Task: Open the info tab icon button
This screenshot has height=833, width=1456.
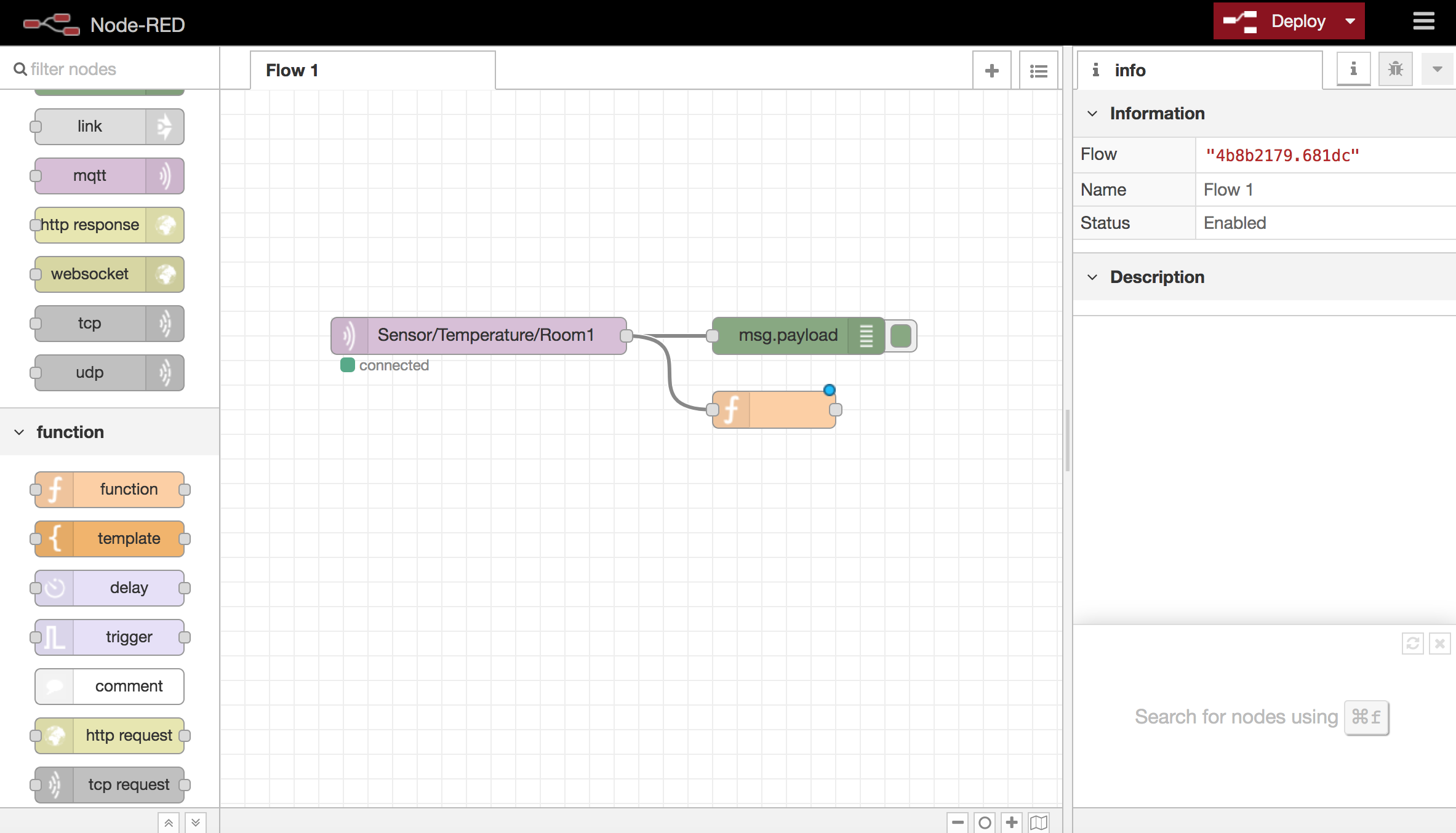Action: coord(1353,69)
